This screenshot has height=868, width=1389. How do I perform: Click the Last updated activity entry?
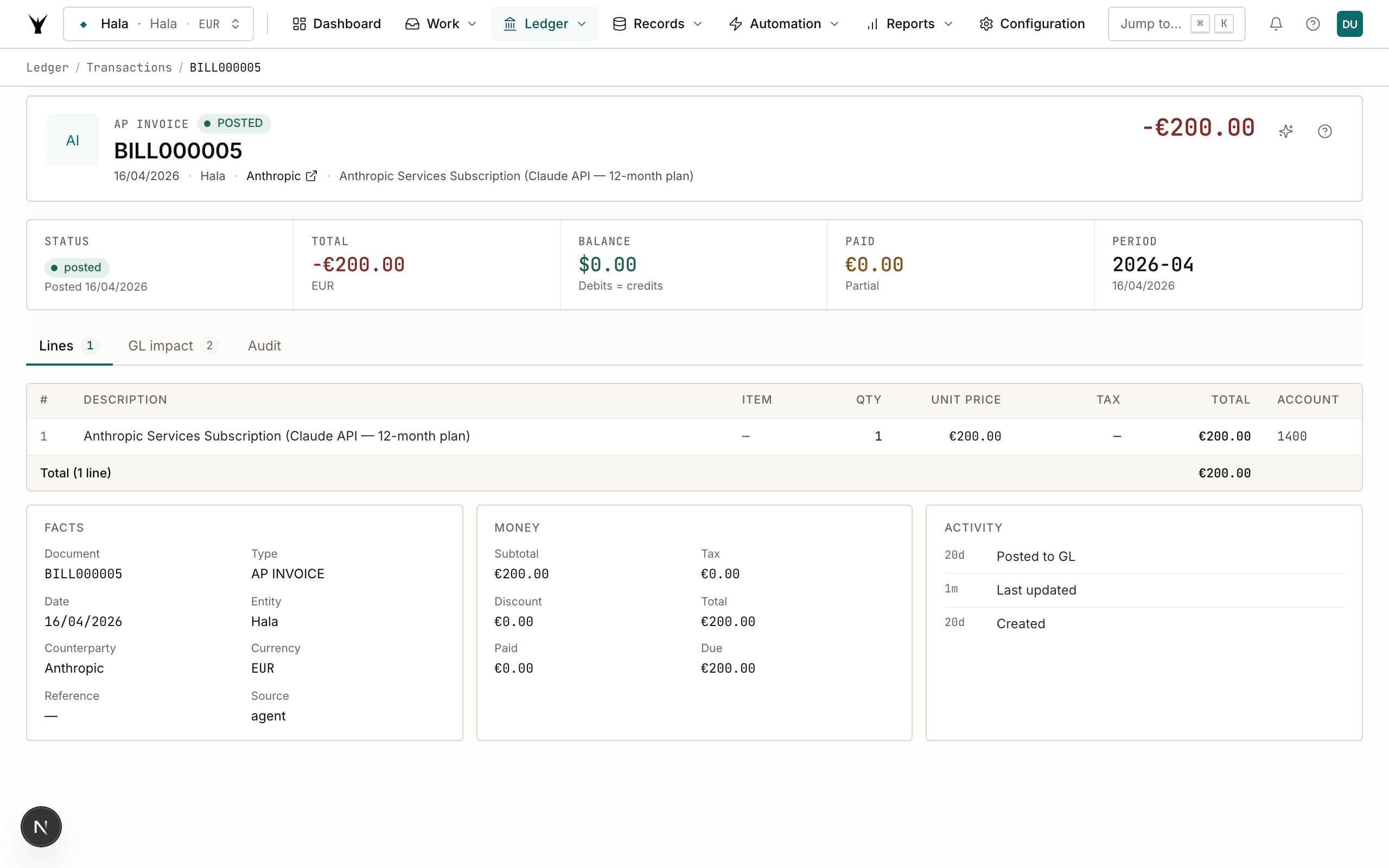pos(1144,590)
